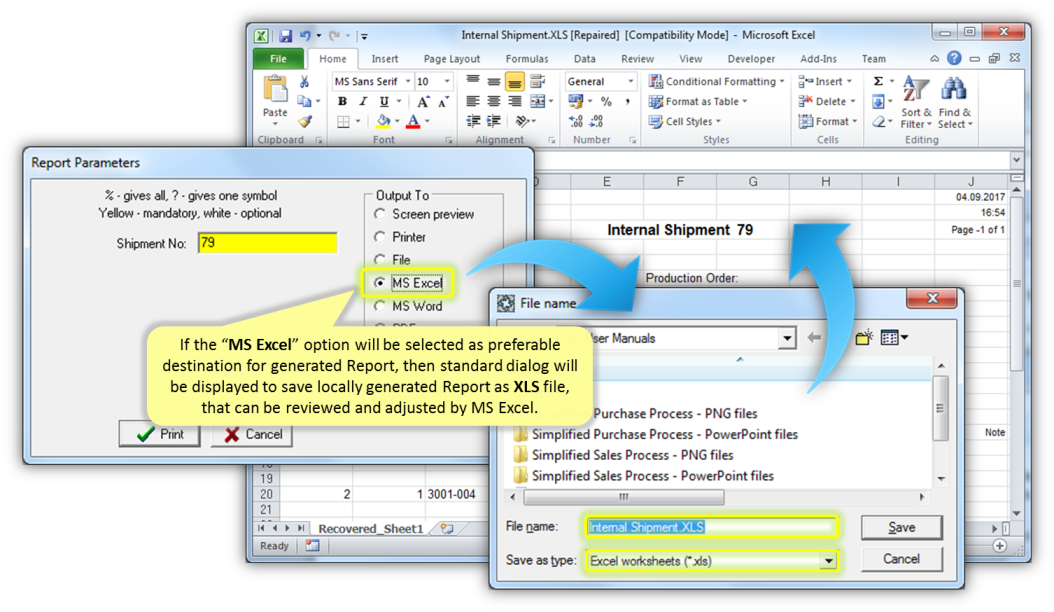Click the AutoSum sigma icon

tap(878, 81)
